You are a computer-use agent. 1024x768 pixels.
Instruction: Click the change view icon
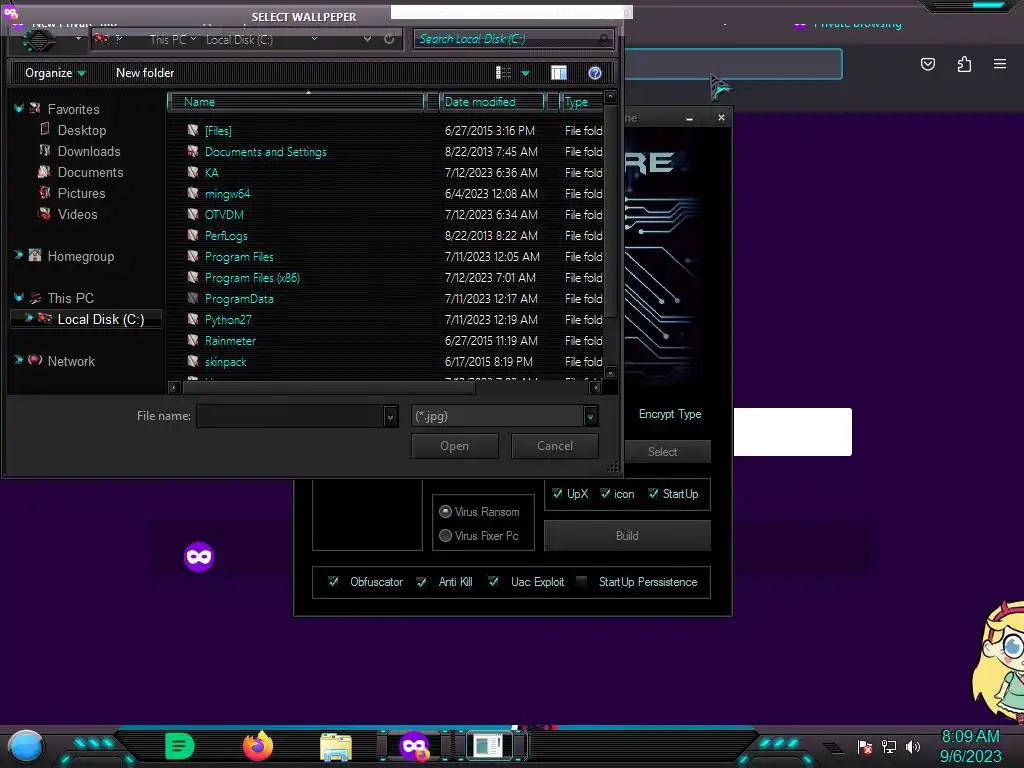click(x=504, y=72)
